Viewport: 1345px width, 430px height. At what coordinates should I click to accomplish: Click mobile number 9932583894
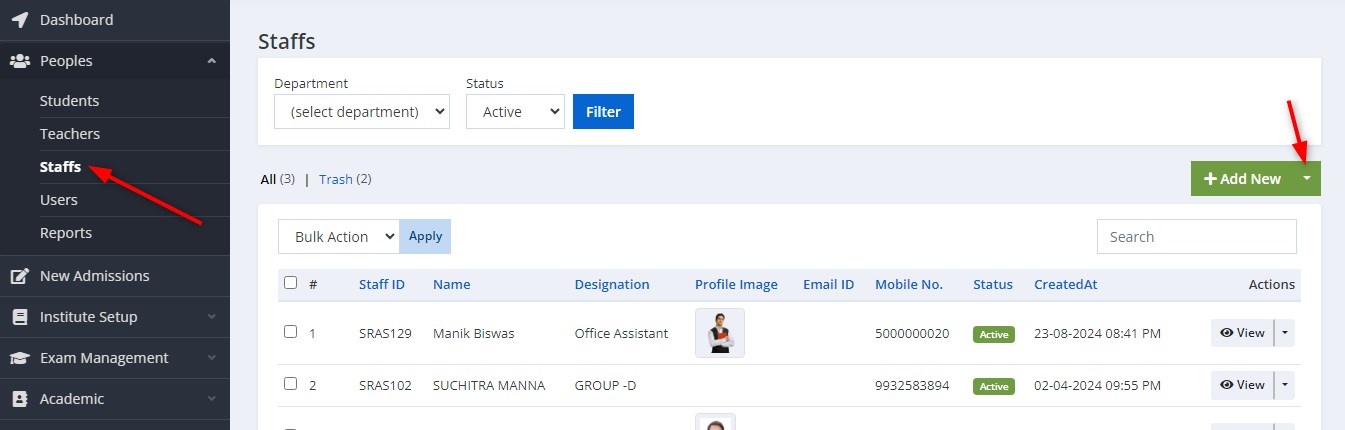click(912, 385)
